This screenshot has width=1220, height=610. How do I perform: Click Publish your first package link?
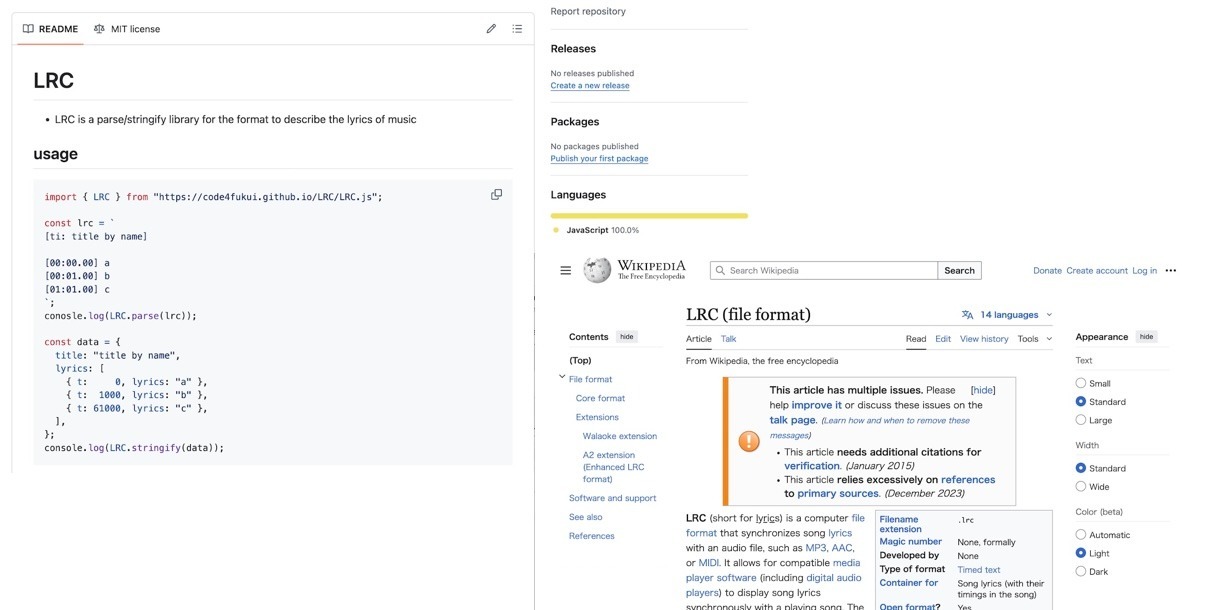tap(599, 159)
